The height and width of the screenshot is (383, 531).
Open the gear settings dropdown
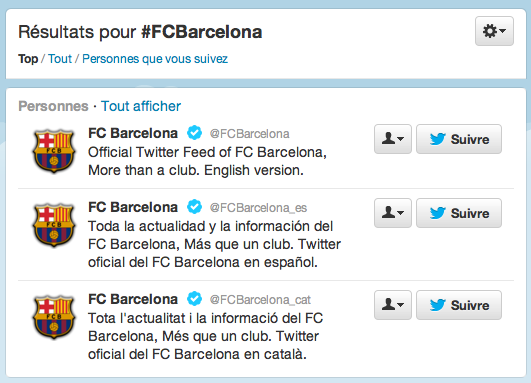pyautogui.click(x=494, y=31)
